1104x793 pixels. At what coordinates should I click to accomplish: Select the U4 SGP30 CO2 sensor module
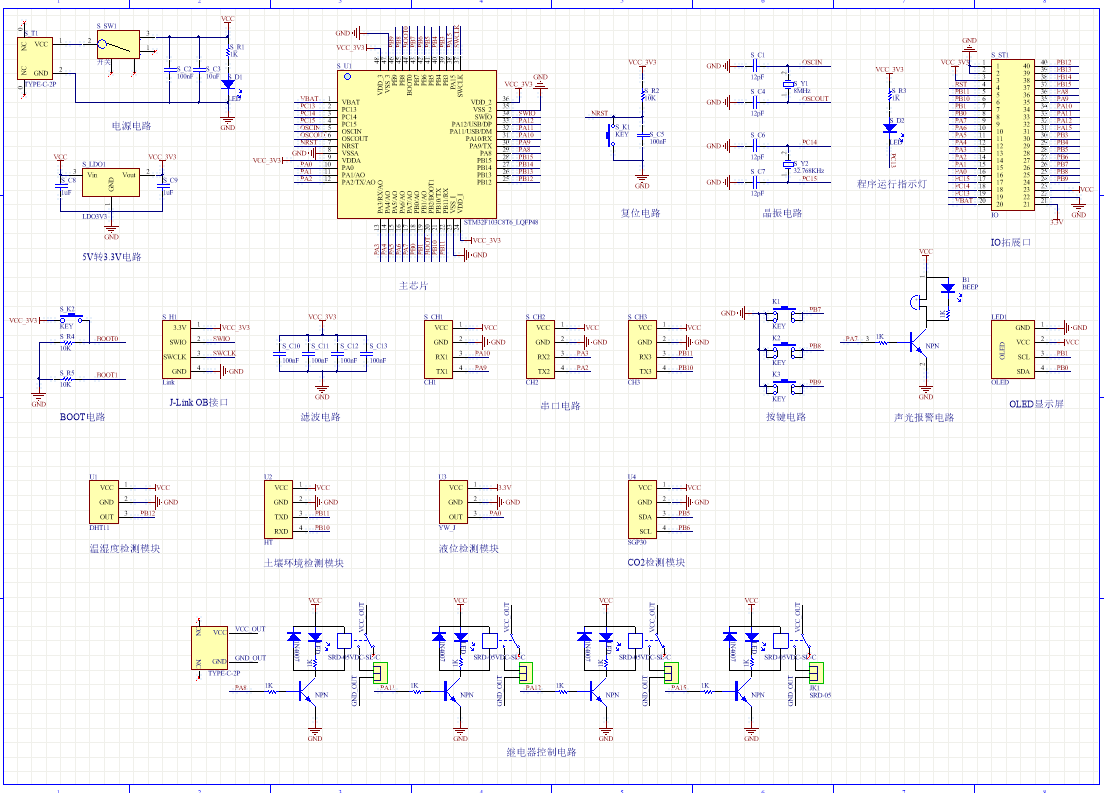[x=642, y=509]
